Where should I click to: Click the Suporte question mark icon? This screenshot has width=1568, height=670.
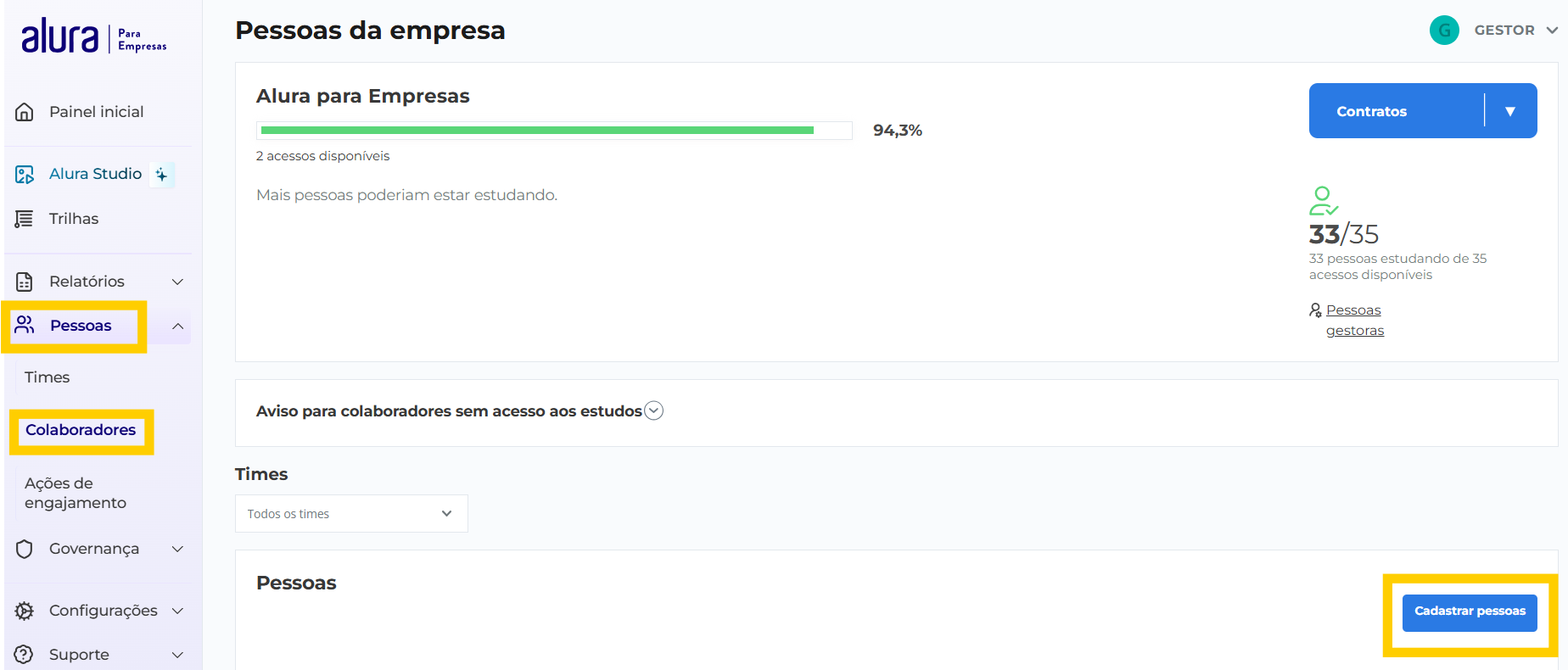point(25,655)
